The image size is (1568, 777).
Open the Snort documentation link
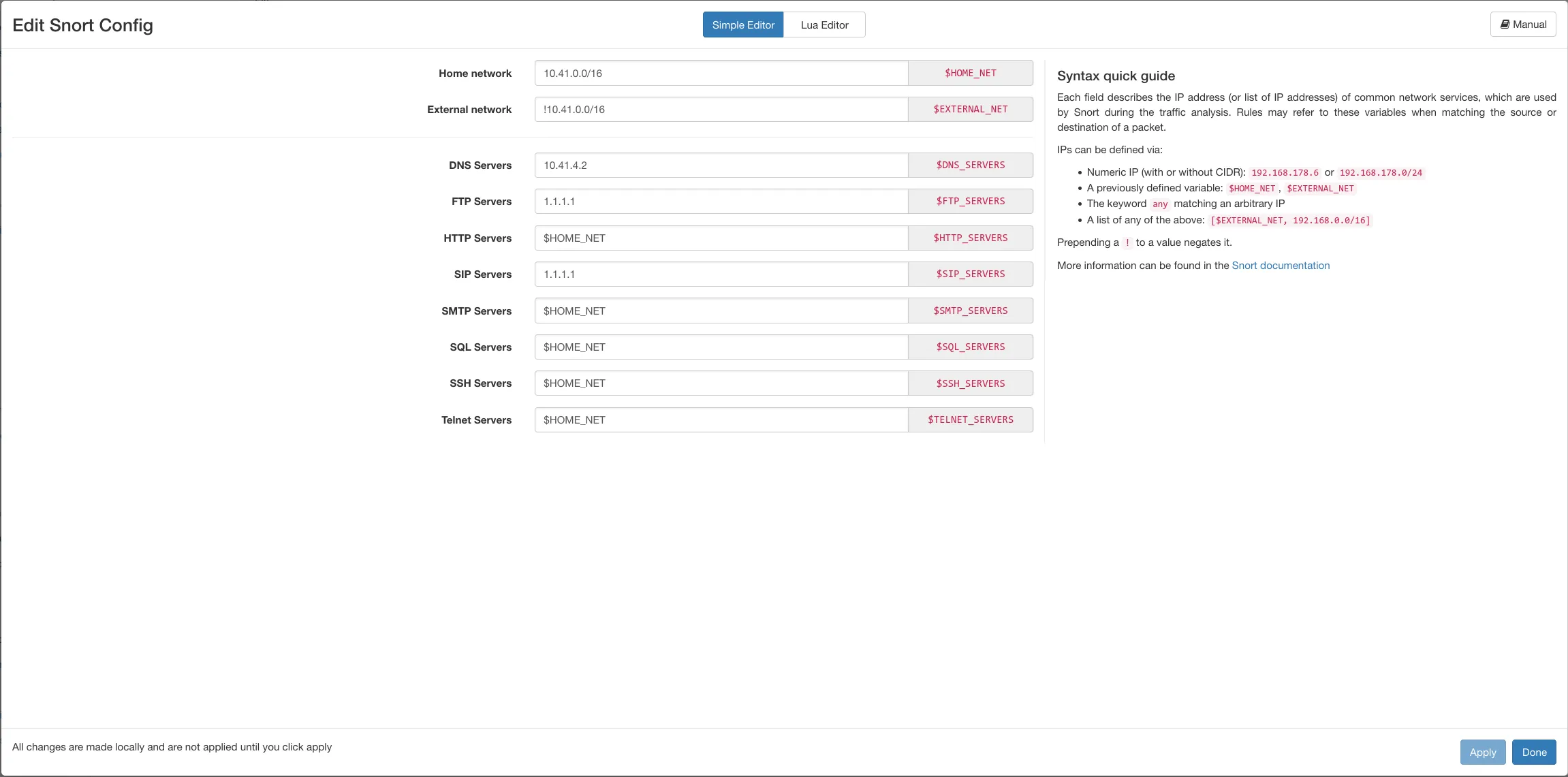pos(1280,266)
